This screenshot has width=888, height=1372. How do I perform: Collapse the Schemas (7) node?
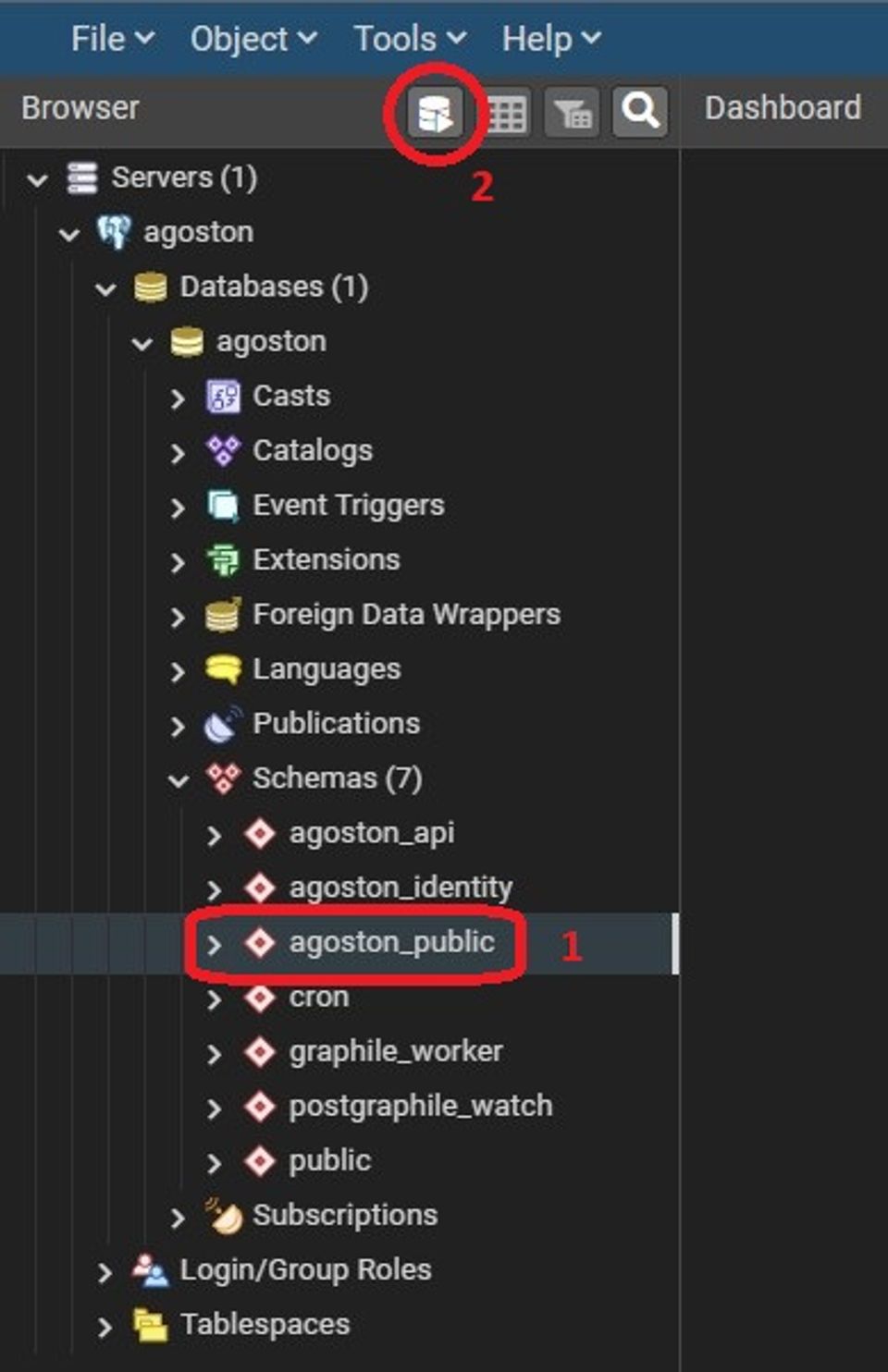click(x=178, y=780)
